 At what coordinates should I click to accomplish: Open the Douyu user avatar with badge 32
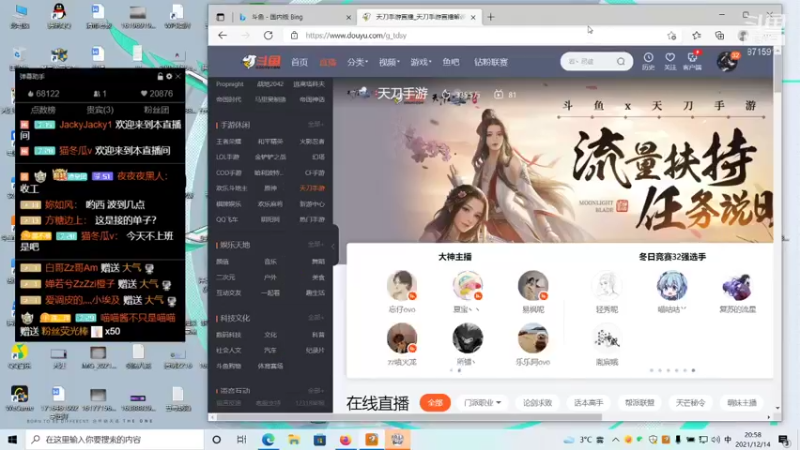point(727,61)
